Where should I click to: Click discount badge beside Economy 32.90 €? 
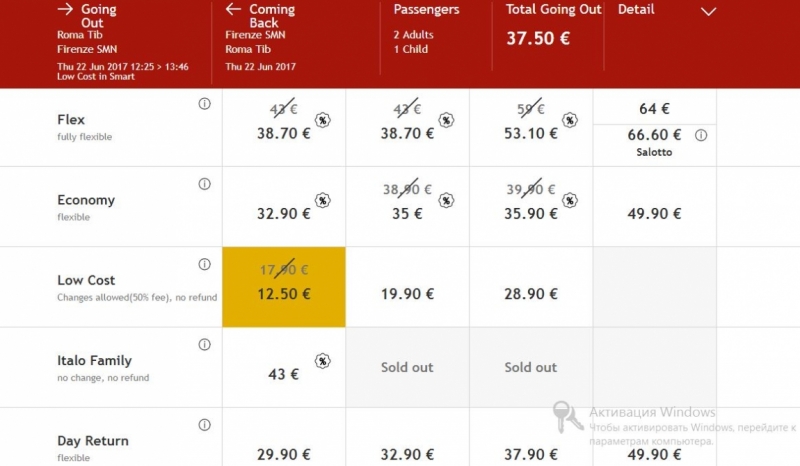click(322, 201)
